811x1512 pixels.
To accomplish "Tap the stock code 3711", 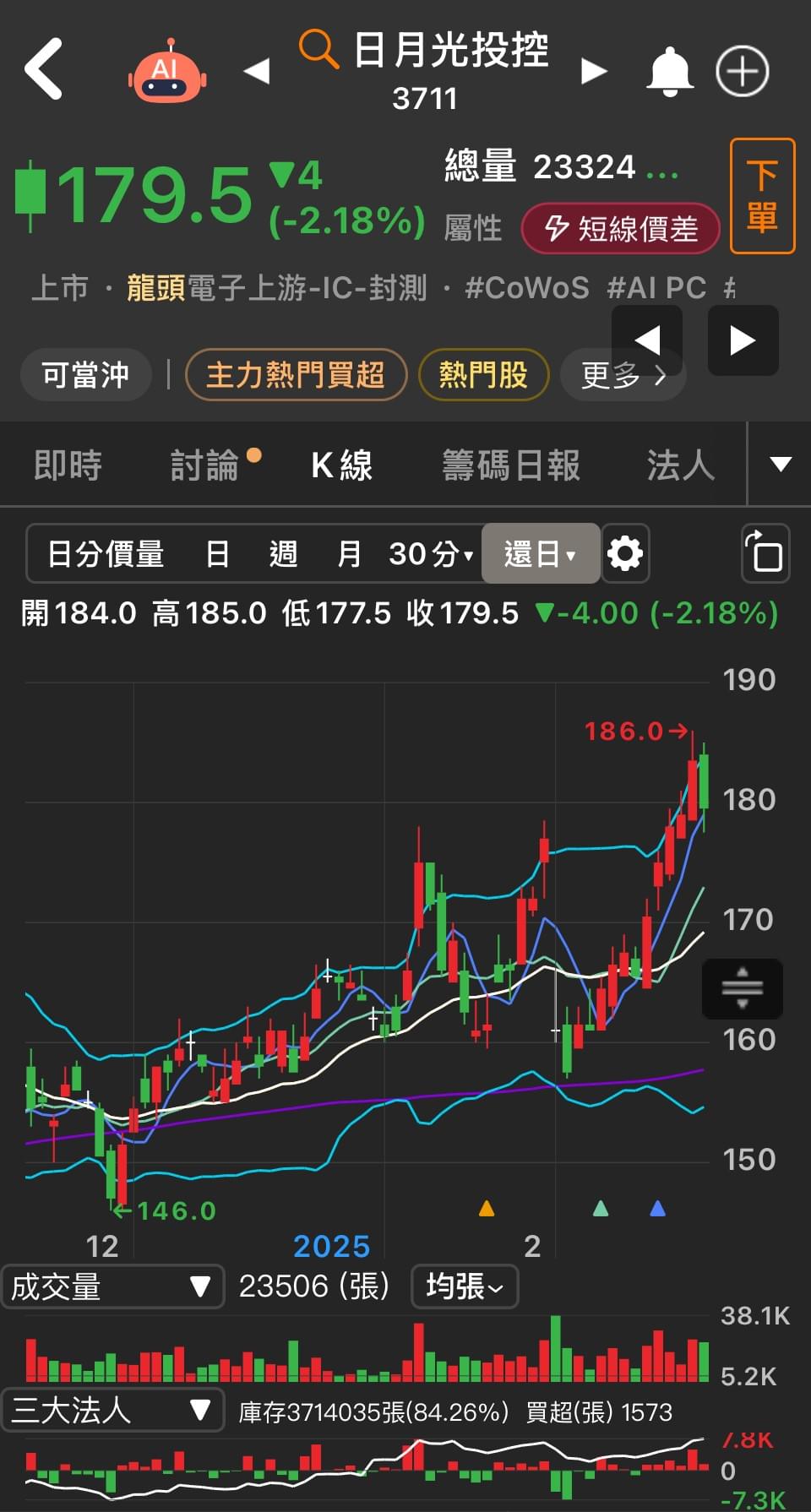I will tap(425, 99).
